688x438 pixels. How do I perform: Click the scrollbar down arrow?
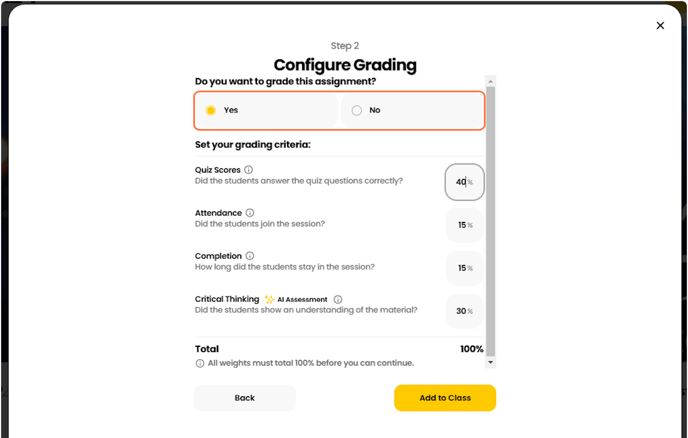click(x=490, y=362)
